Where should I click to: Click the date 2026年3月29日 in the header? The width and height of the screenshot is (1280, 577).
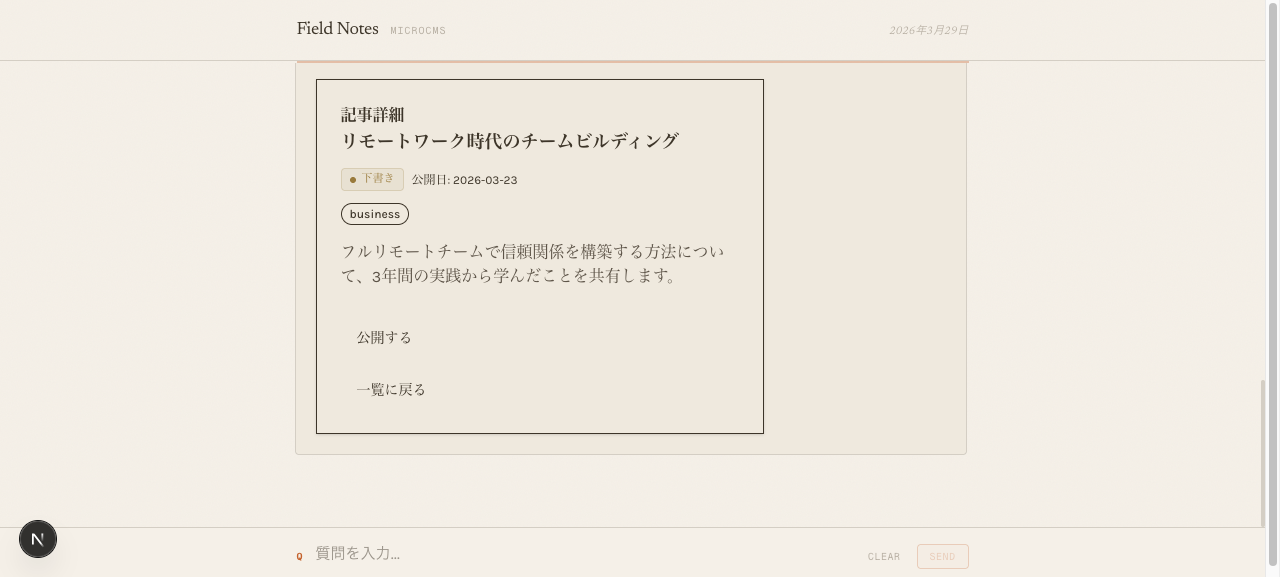point(927,31)
